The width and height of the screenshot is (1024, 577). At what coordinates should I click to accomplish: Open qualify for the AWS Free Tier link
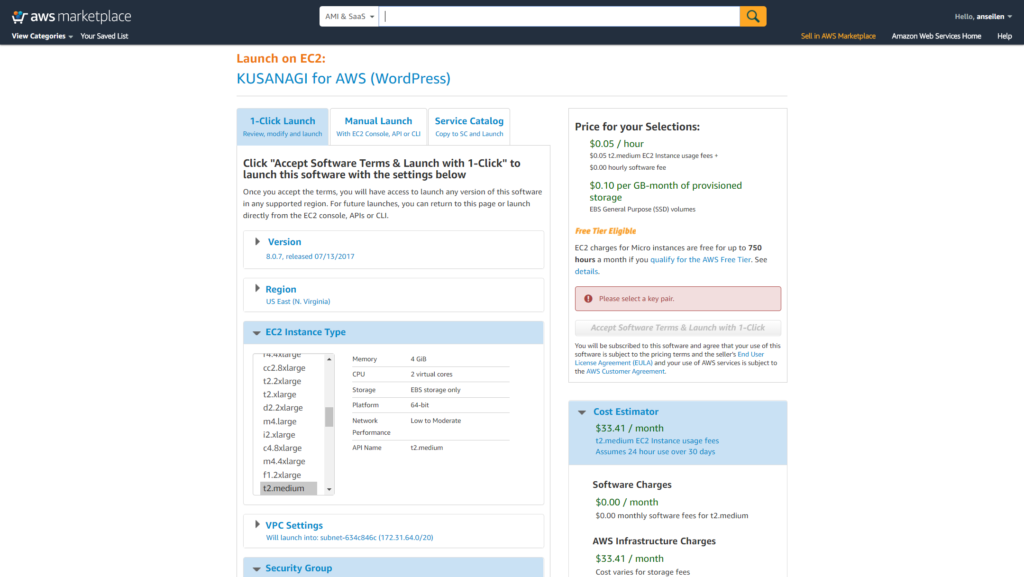pyautogui.click(x=700, y=259)
